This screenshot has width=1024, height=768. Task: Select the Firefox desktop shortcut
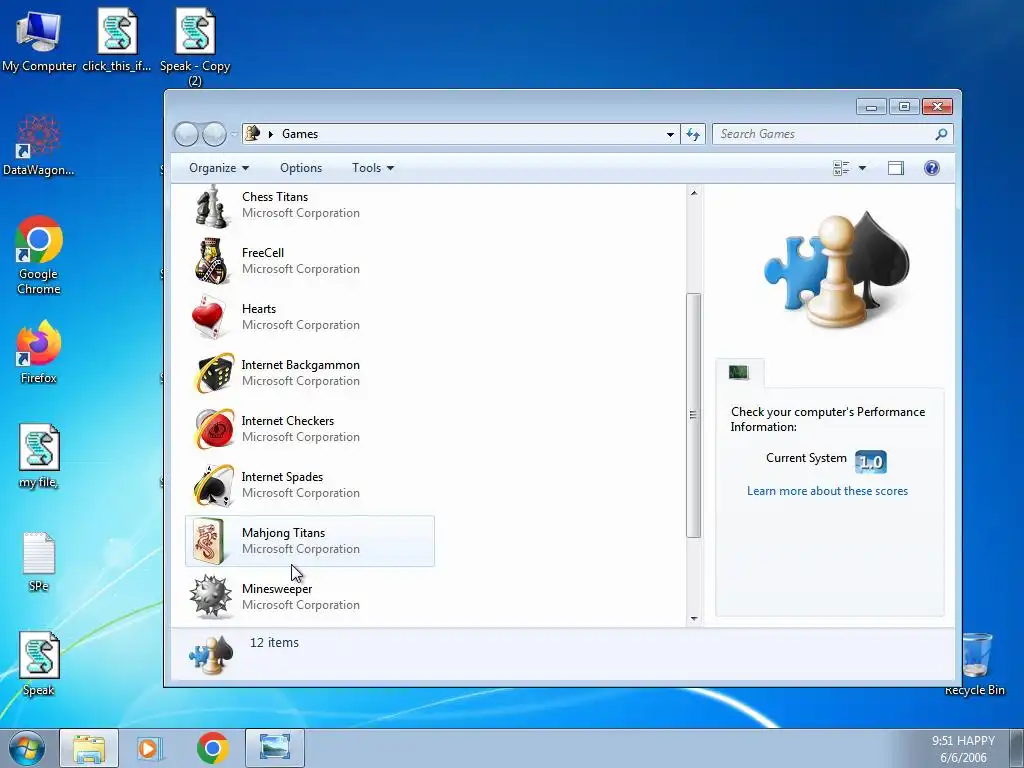pyautogui.click(x=39, y=352)
